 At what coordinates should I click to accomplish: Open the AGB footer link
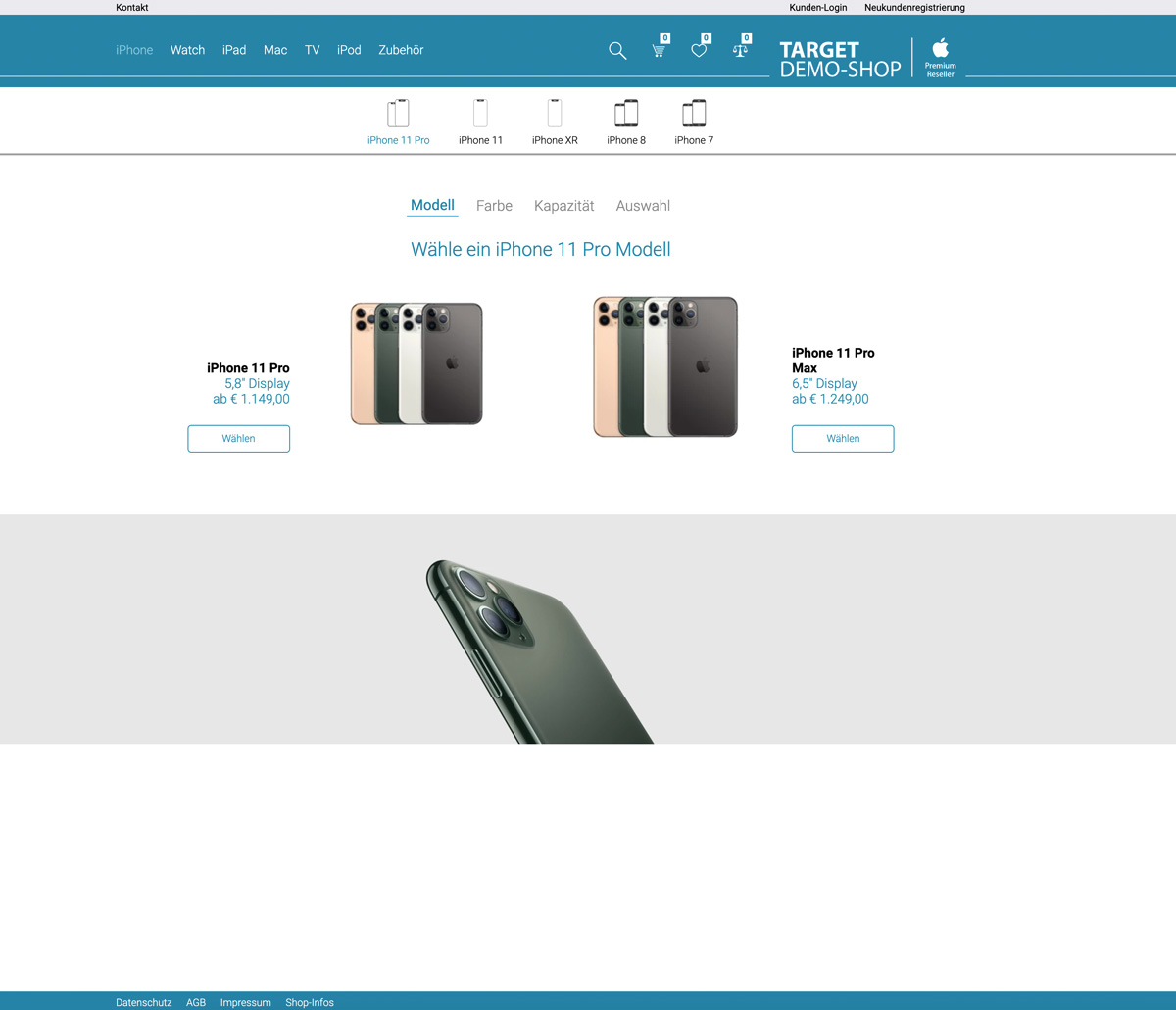pyautogui.click(x=196, y=1002)
